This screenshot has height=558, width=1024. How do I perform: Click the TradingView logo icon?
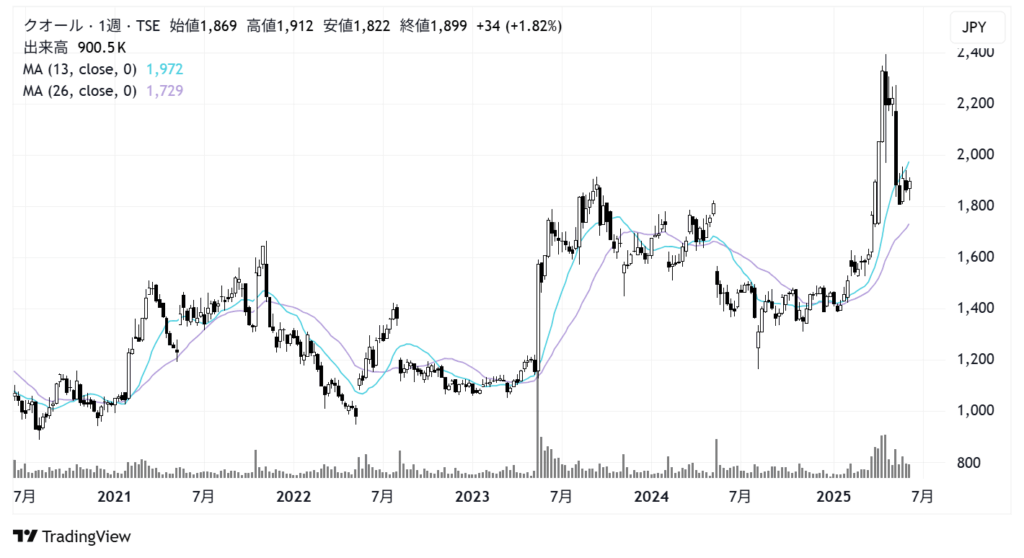(x=25, y=536)
